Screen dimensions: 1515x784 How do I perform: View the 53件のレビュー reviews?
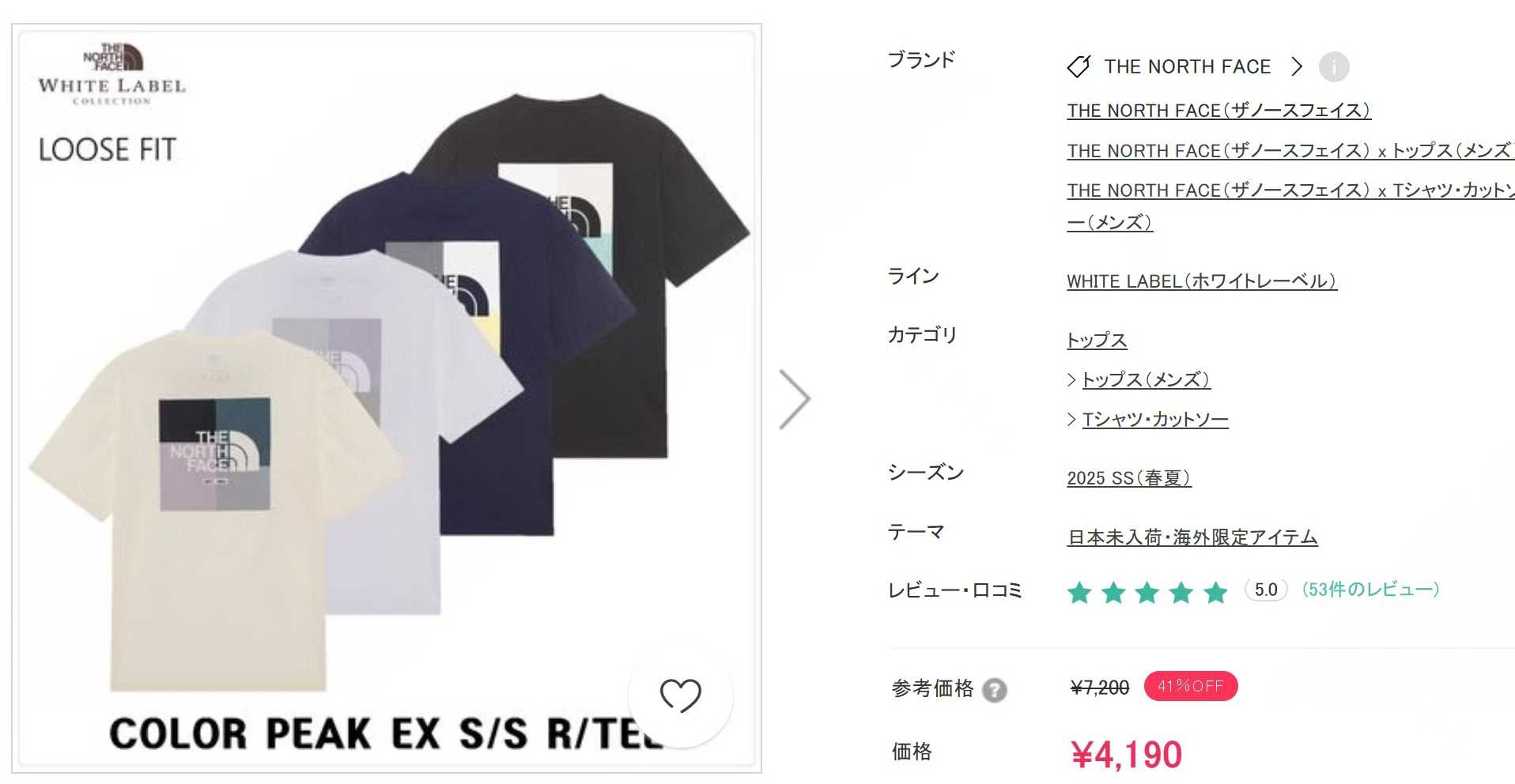[1370, 590]
